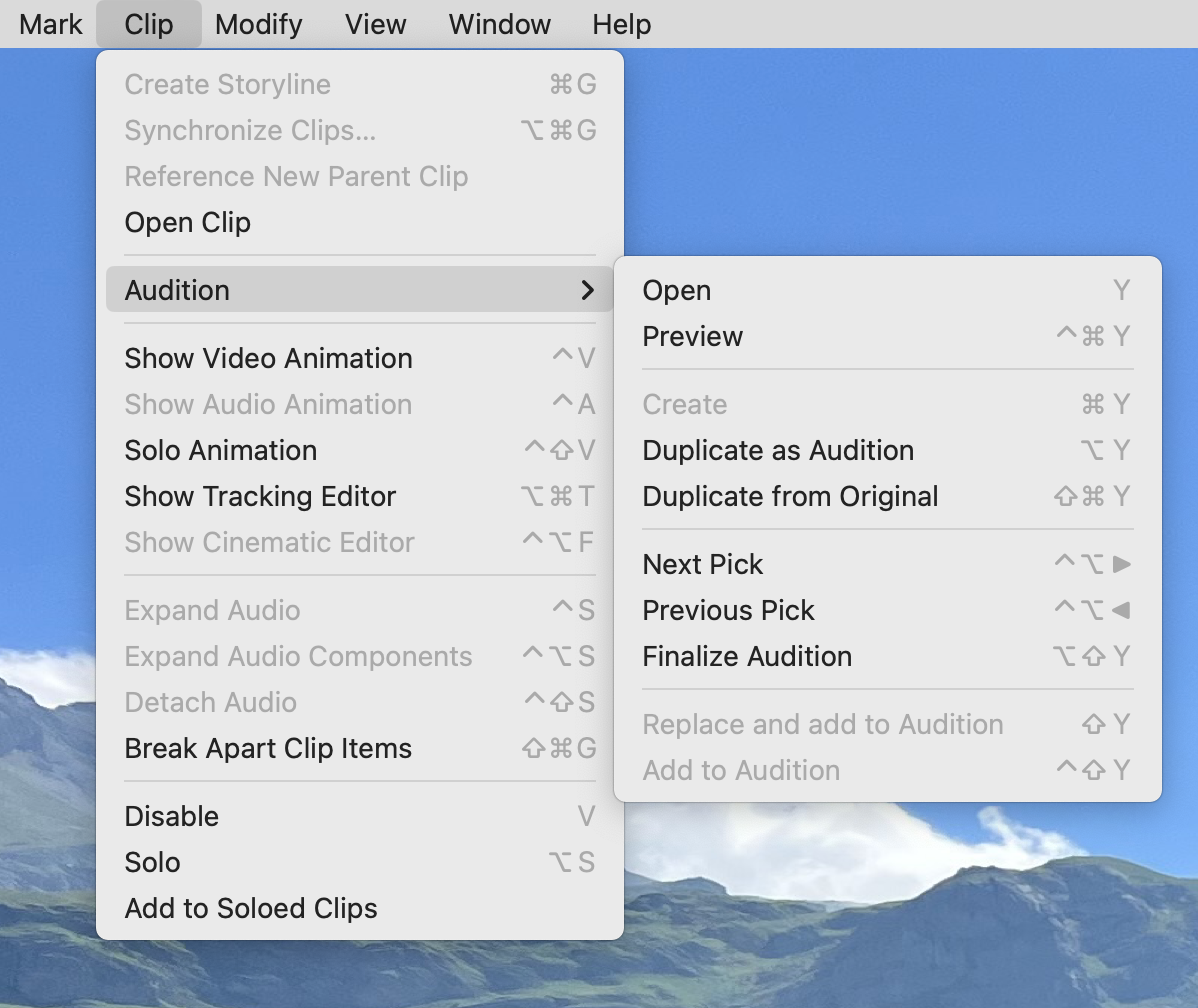
Task: Choose Show Video Animation
Action: [x=360, y=358]
